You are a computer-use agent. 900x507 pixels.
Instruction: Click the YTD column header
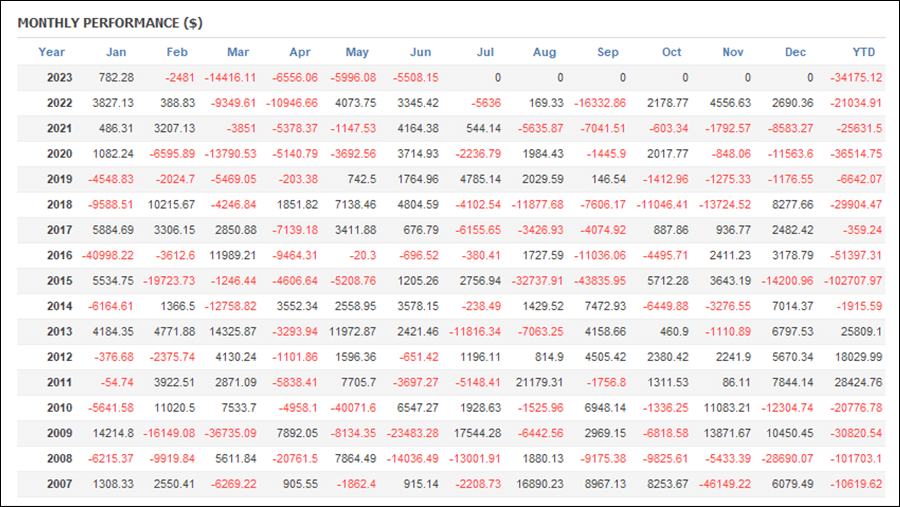(x=863, y=52)
